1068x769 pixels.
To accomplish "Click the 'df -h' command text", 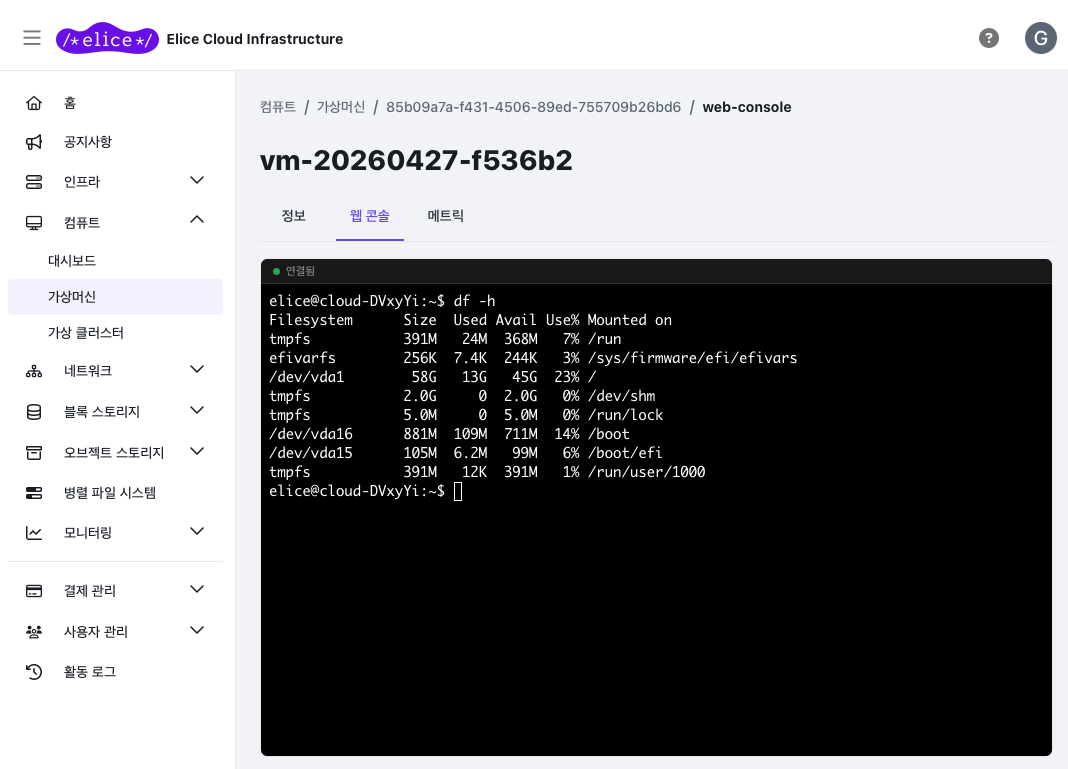I will tap(475, 301).
